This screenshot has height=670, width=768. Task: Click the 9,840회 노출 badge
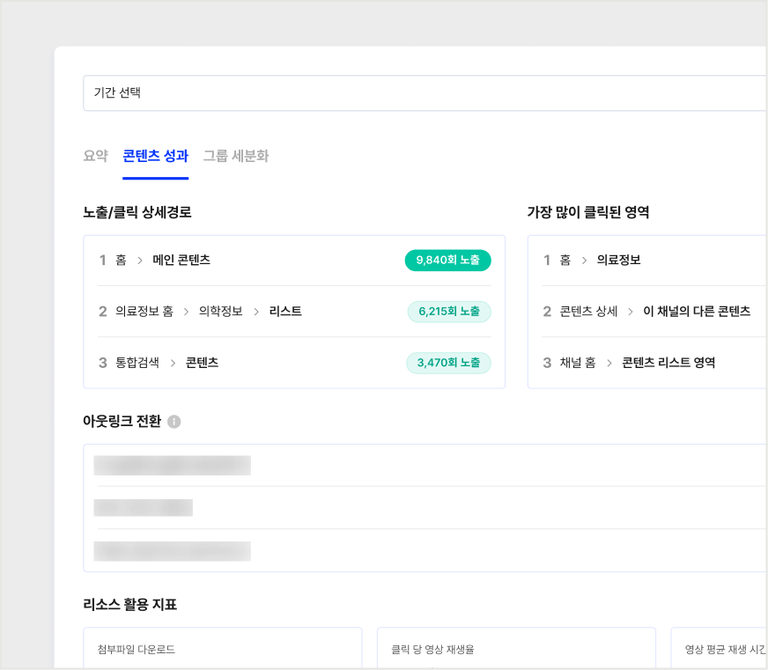tap(448, 260)
